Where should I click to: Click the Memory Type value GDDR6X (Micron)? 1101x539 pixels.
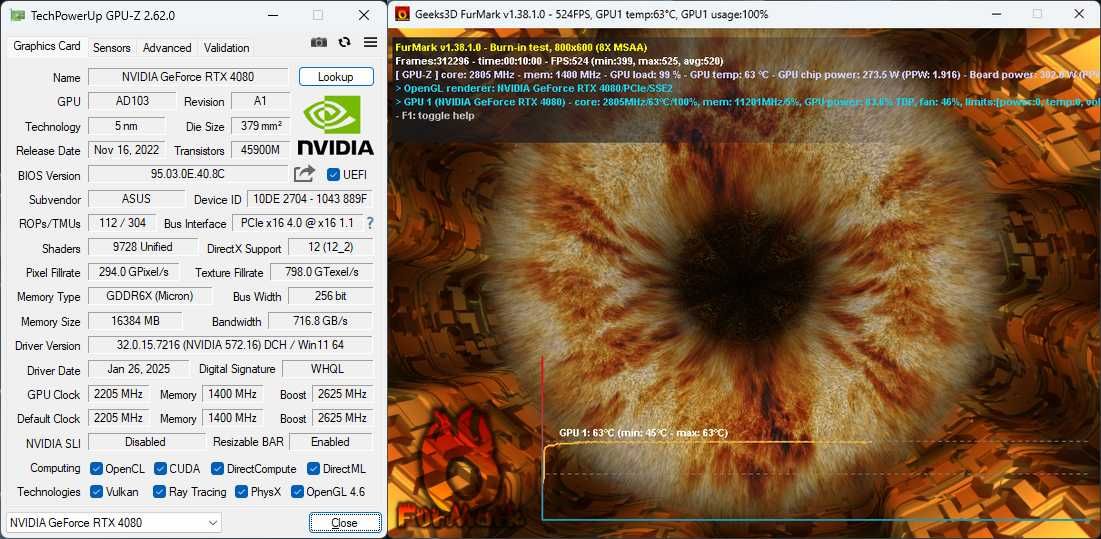pos(150,296)
